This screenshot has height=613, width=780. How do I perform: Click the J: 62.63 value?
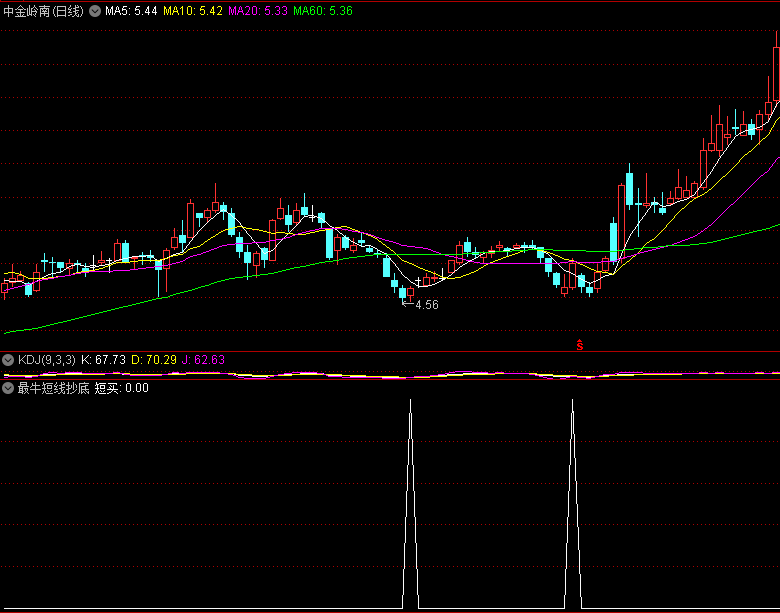[203, 360]
